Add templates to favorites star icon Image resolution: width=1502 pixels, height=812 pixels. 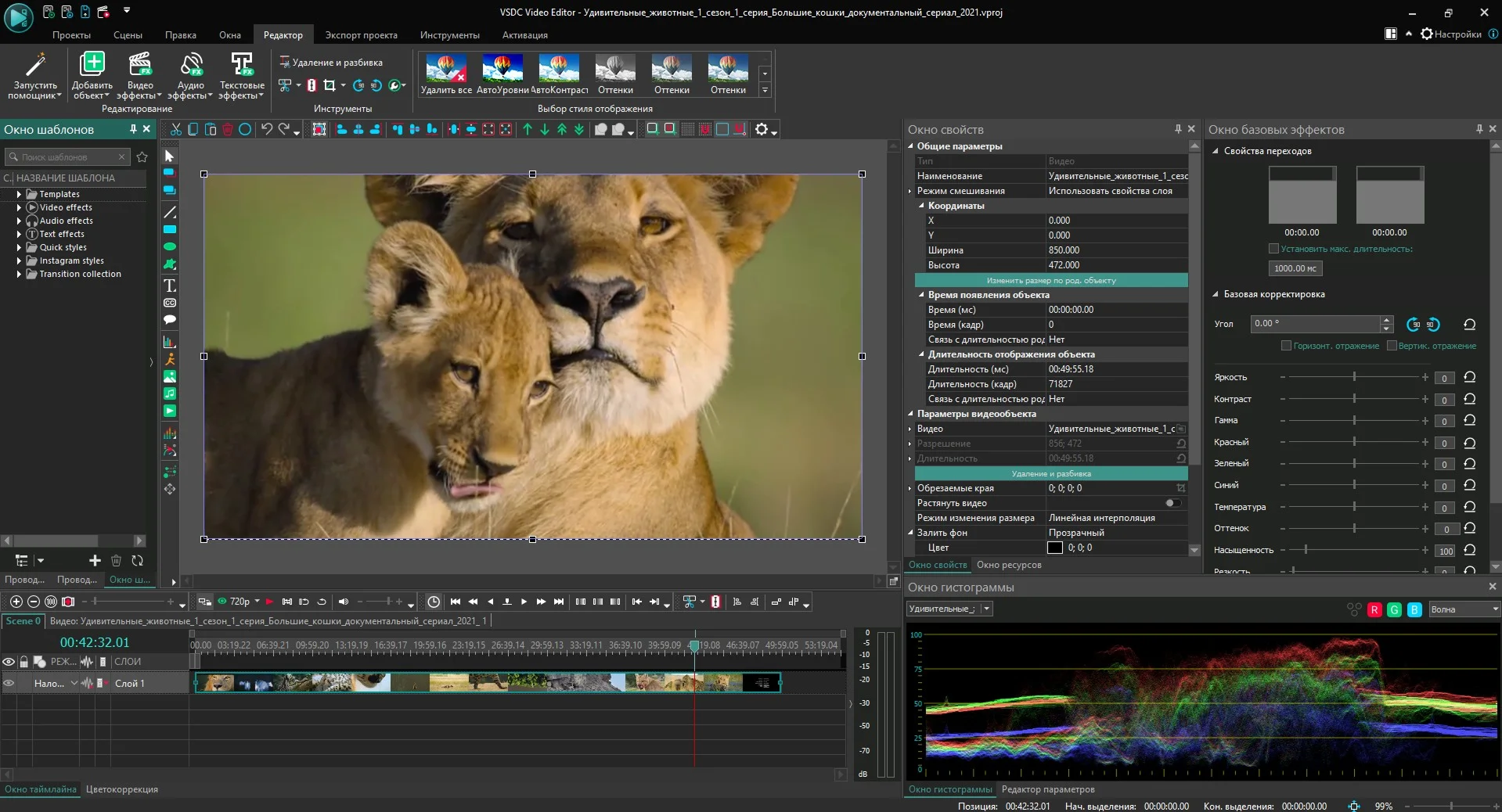[142, 157]
